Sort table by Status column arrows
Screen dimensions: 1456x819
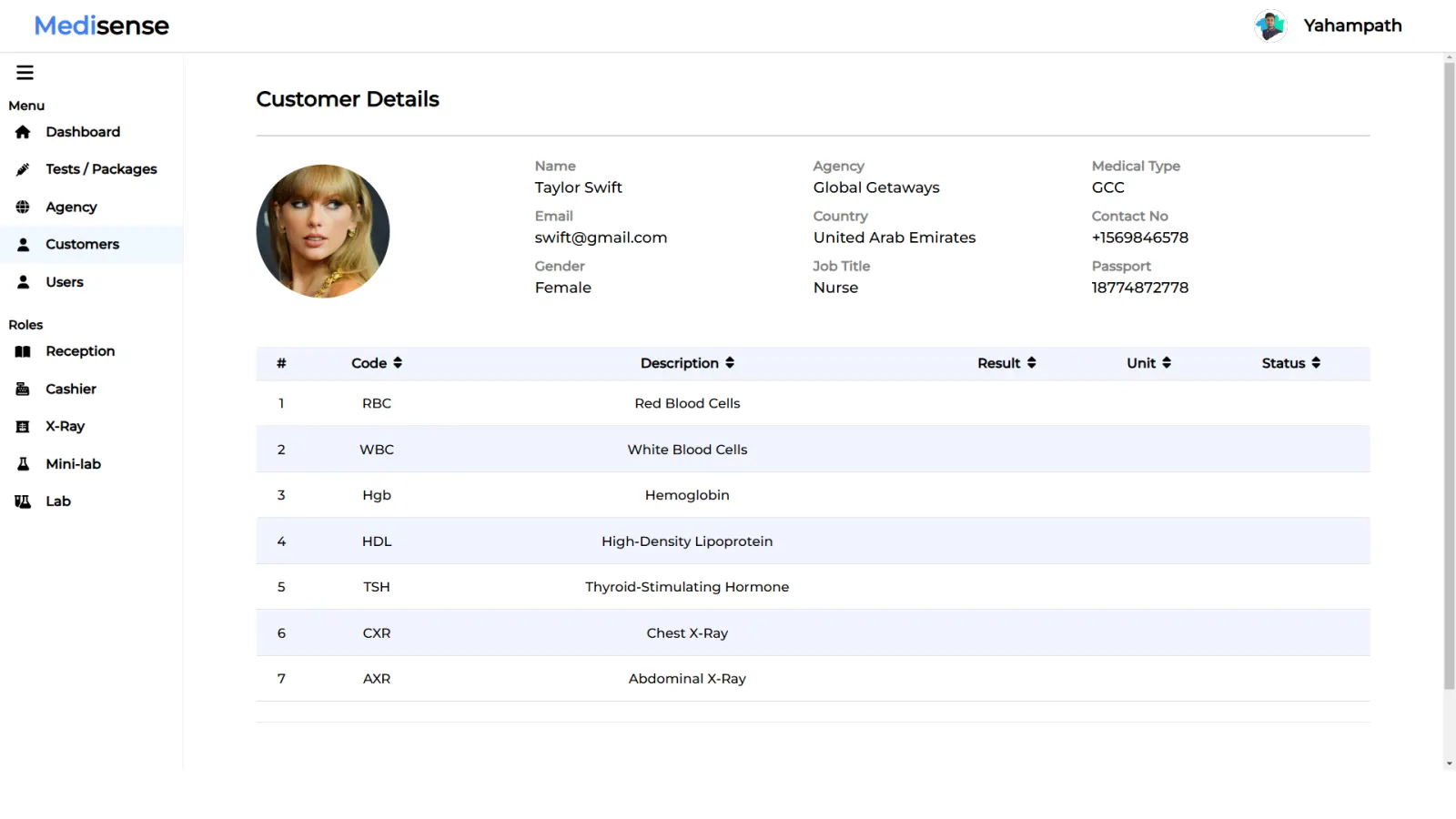[1316, 363]
